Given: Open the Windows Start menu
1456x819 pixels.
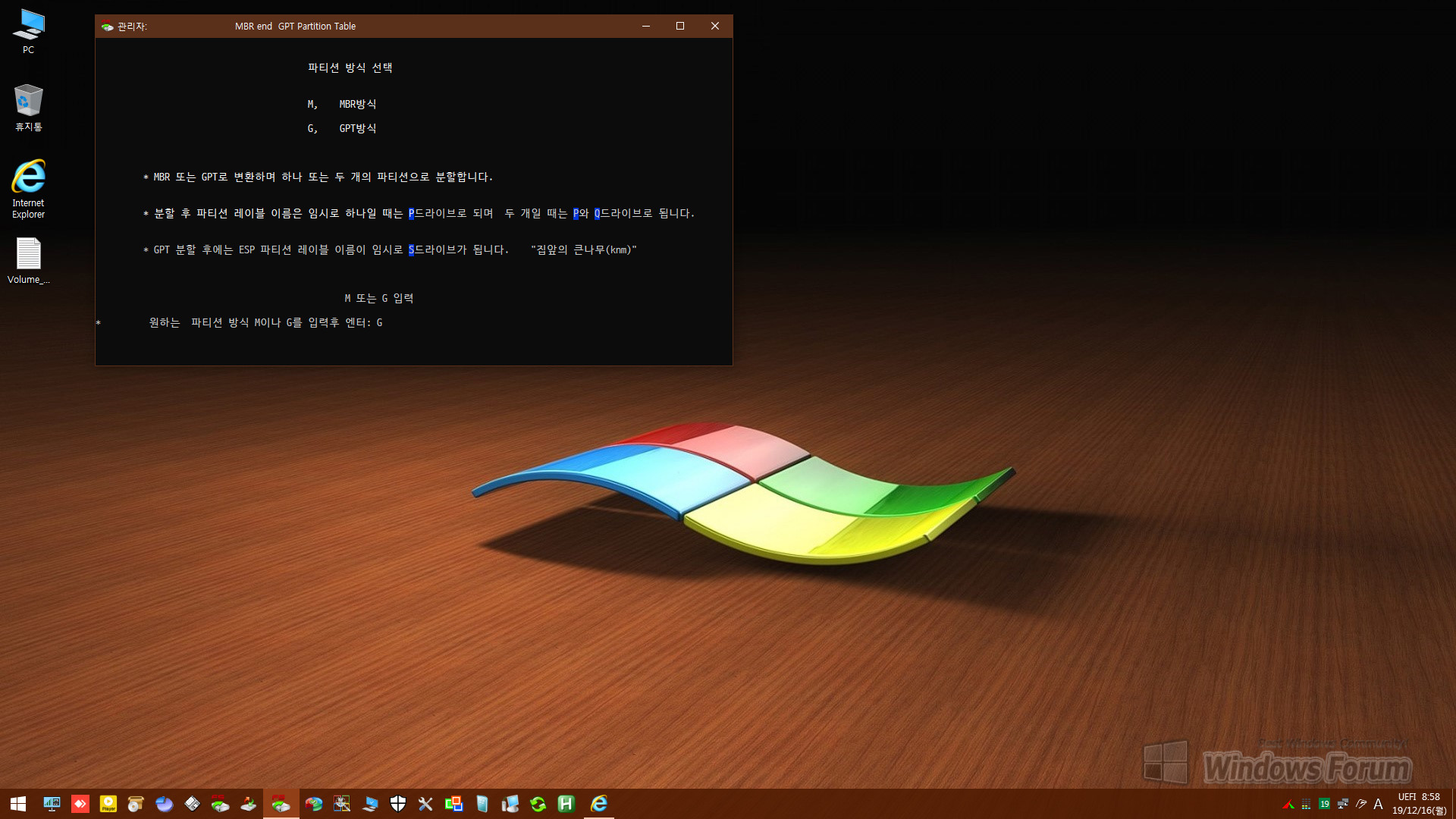Looking at the screenshot, I should [x=18, y=804].
